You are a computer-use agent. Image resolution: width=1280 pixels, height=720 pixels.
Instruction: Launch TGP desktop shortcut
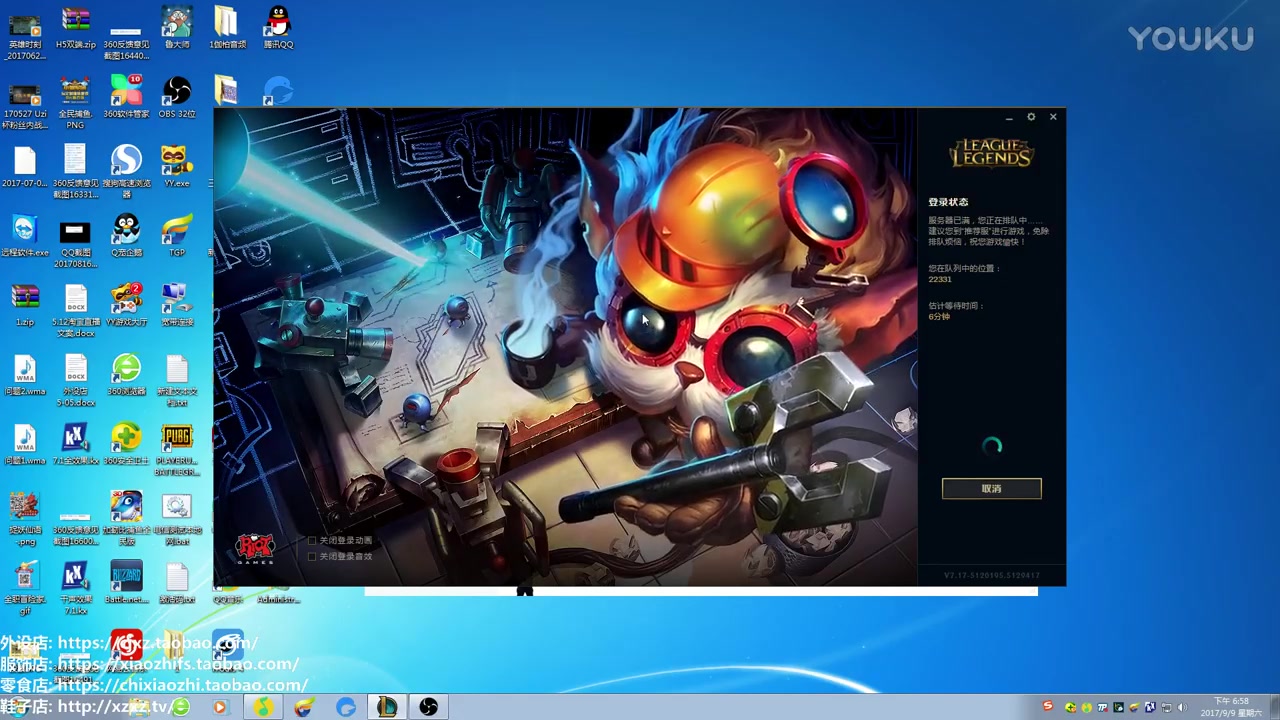click(x=177, y=236)
